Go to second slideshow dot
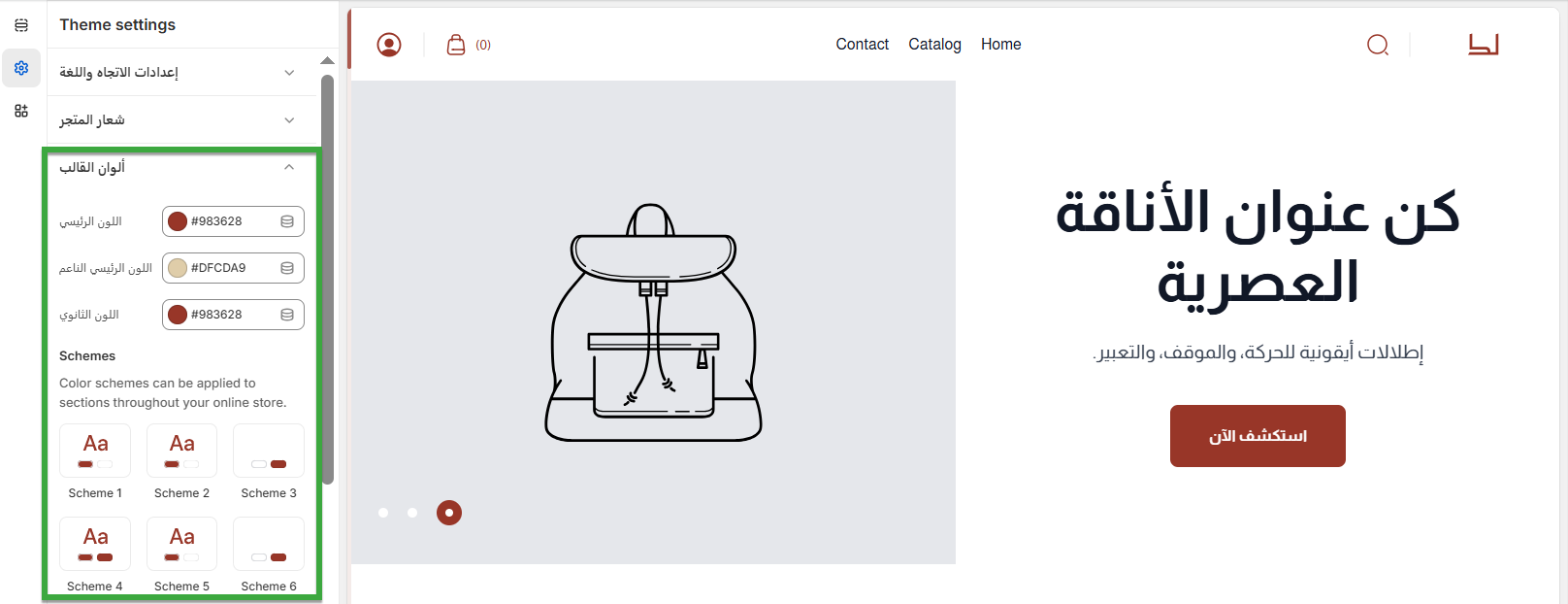This screenshot has width=1568, height=604. (412, 513)
